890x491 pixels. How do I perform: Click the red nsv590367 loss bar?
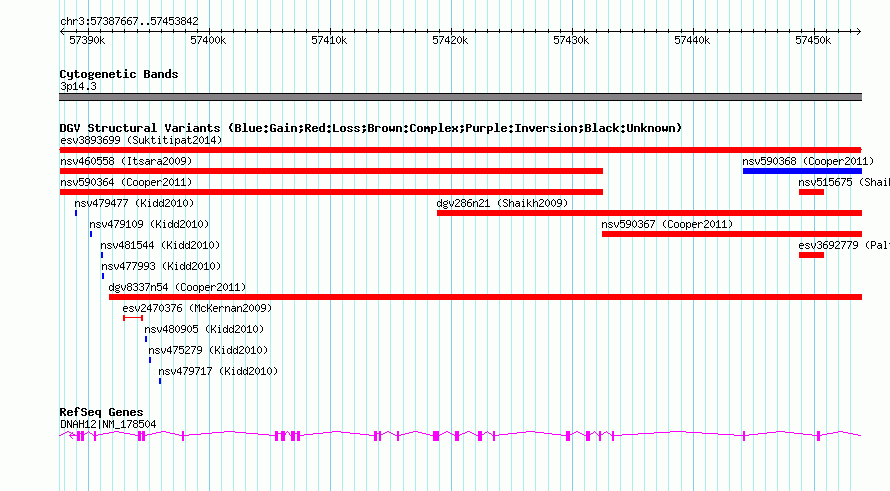click(x=732, y=234)
